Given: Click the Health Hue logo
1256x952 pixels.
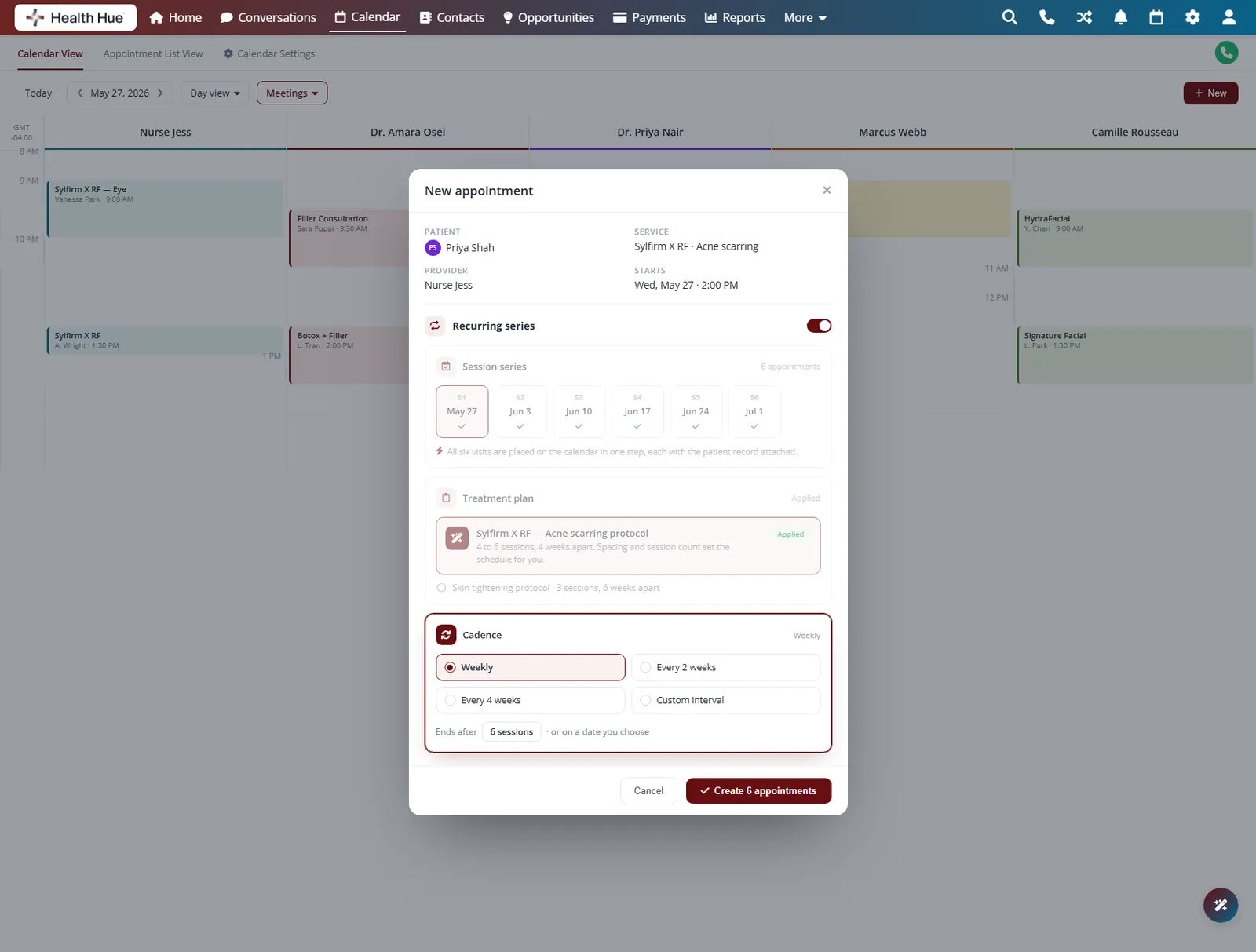Looking at the screenshot, I should [75, 17].
